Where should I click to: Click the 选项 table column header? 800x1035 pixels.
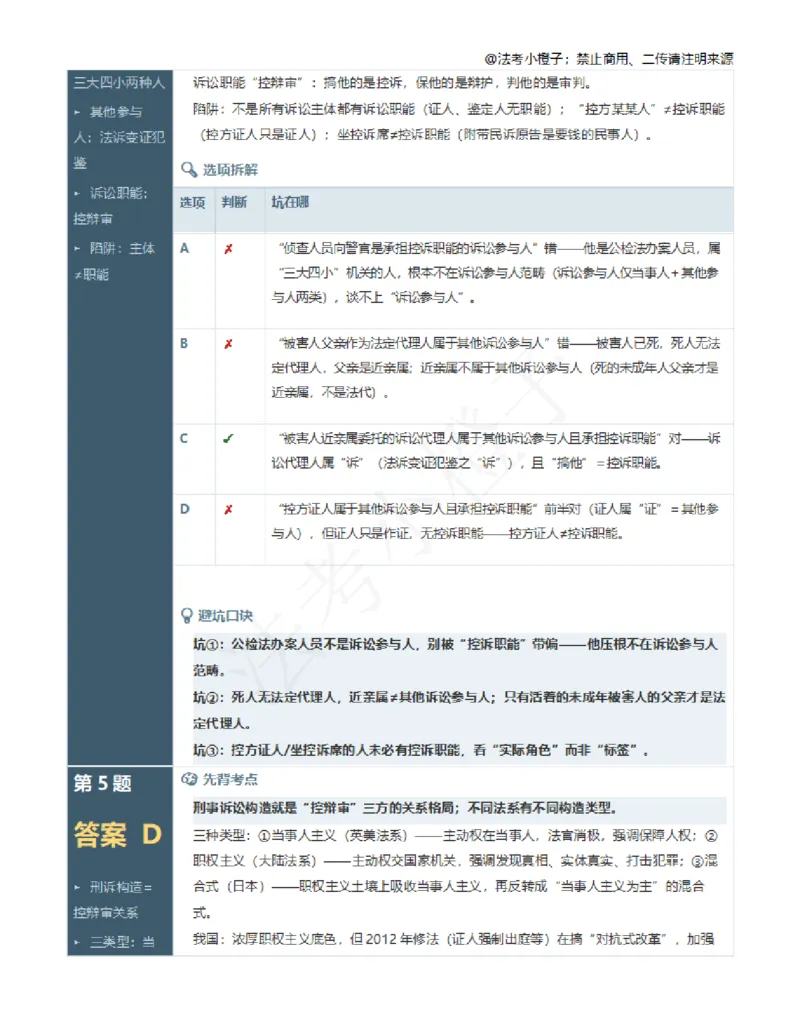193,203
